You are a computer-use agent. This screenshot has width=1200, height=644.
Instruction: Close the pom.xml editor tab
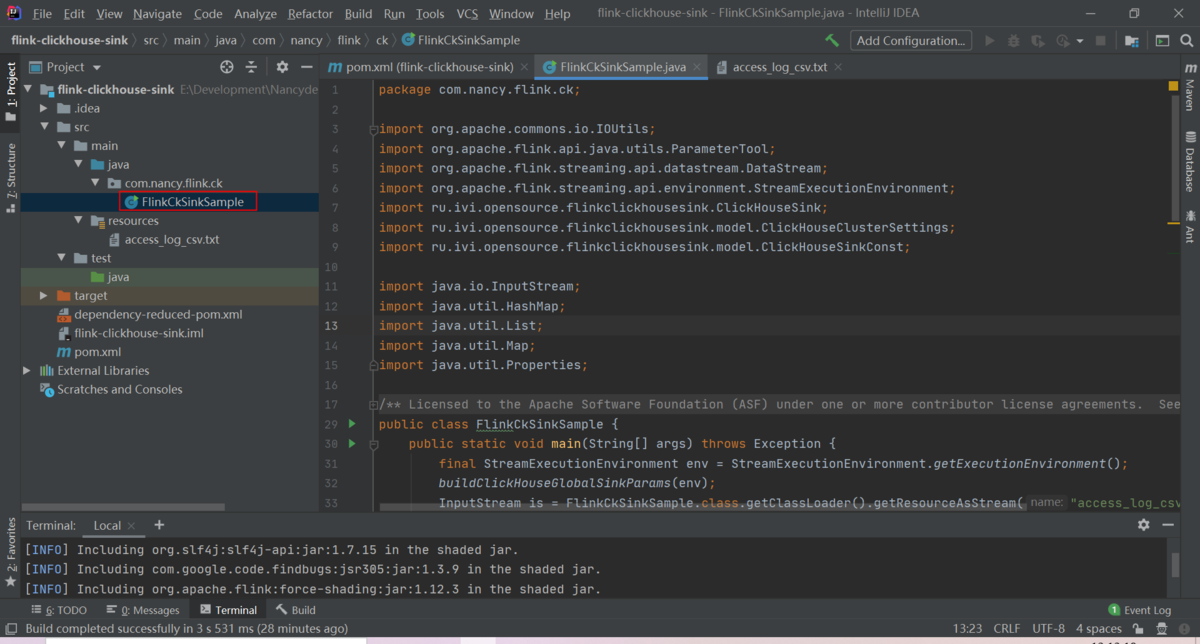pyautogui.click(x=524, y=67)
